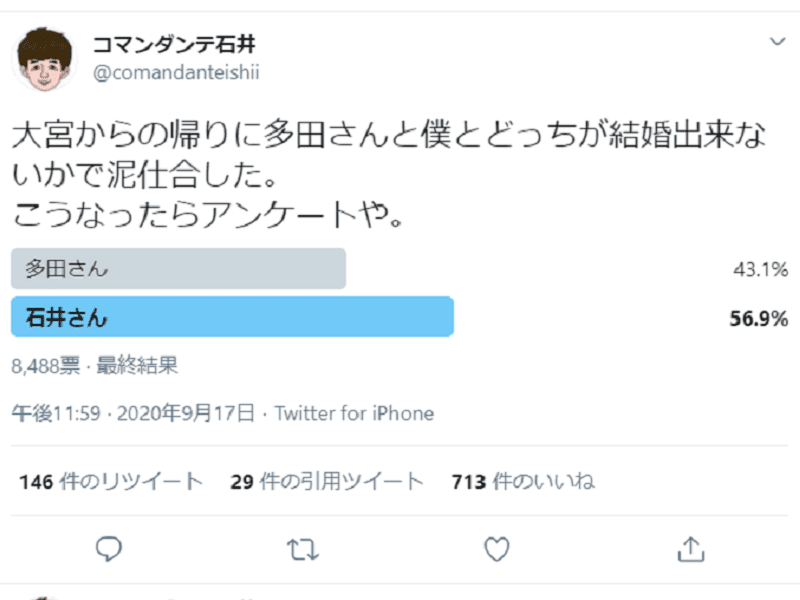
Task: Click the 午後11:59 2020年9月17日 timestamp
Action: click(133, 413)
